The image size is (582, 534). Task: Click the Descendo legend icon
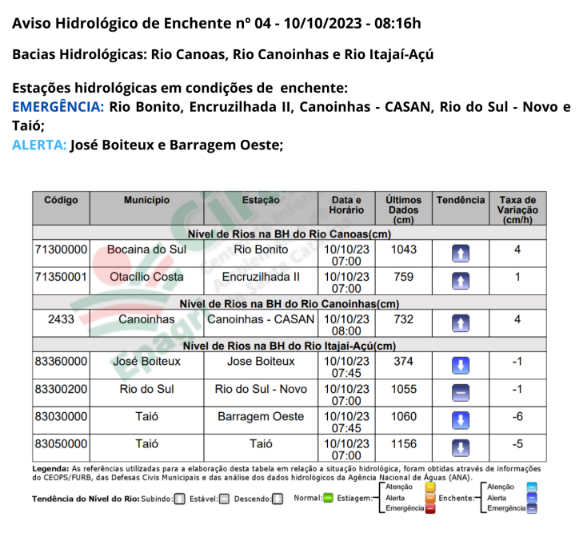(x=278, y=499)
